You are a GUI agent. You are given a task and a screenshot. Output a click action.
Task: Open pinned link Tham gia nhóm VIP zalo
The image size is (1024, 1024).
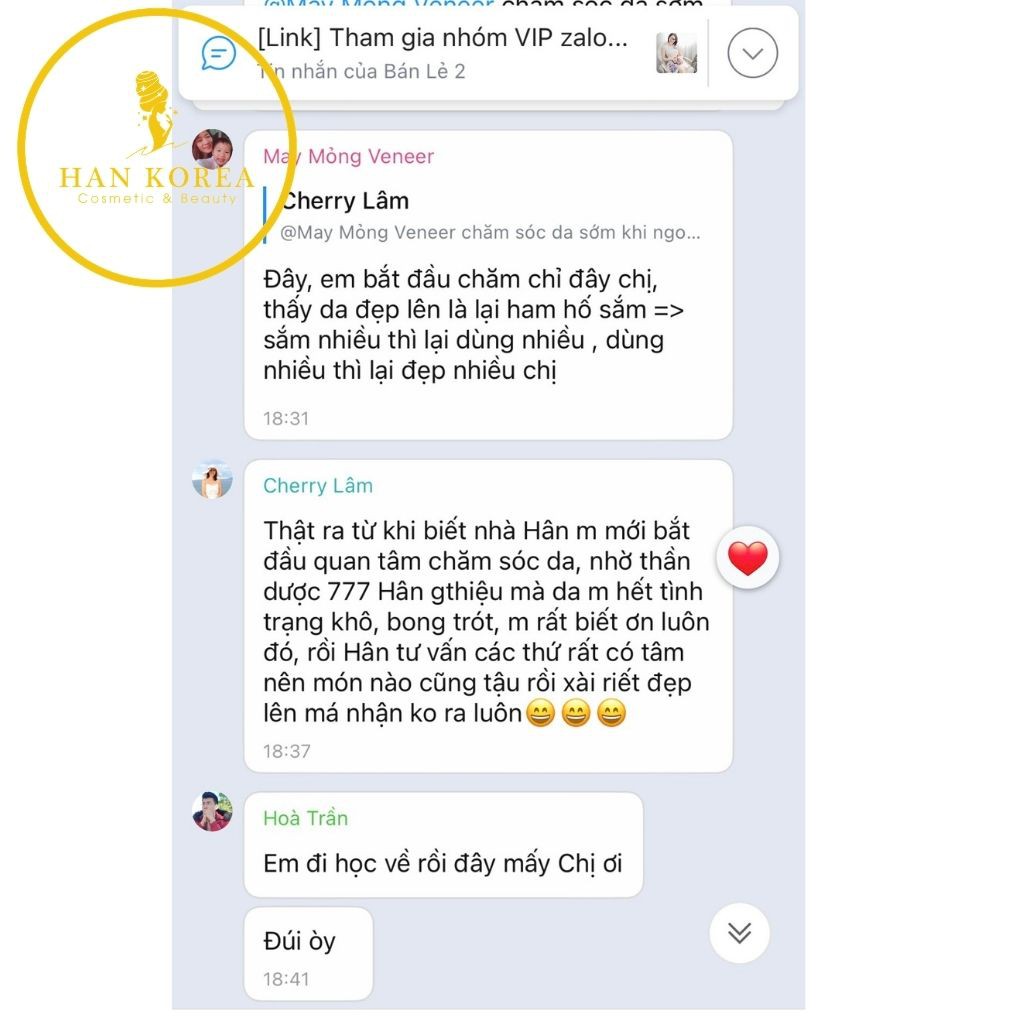[442, 38]
